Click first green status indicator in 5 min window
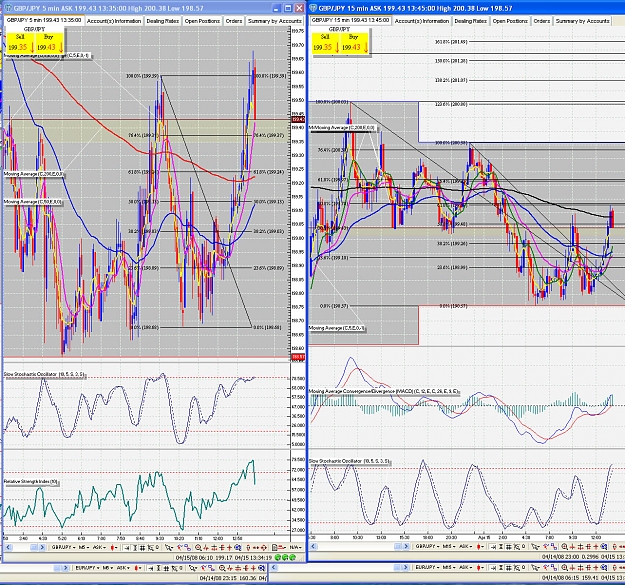Image resolution: width=625 pixels, height=585 pixels. click(277, 557)
